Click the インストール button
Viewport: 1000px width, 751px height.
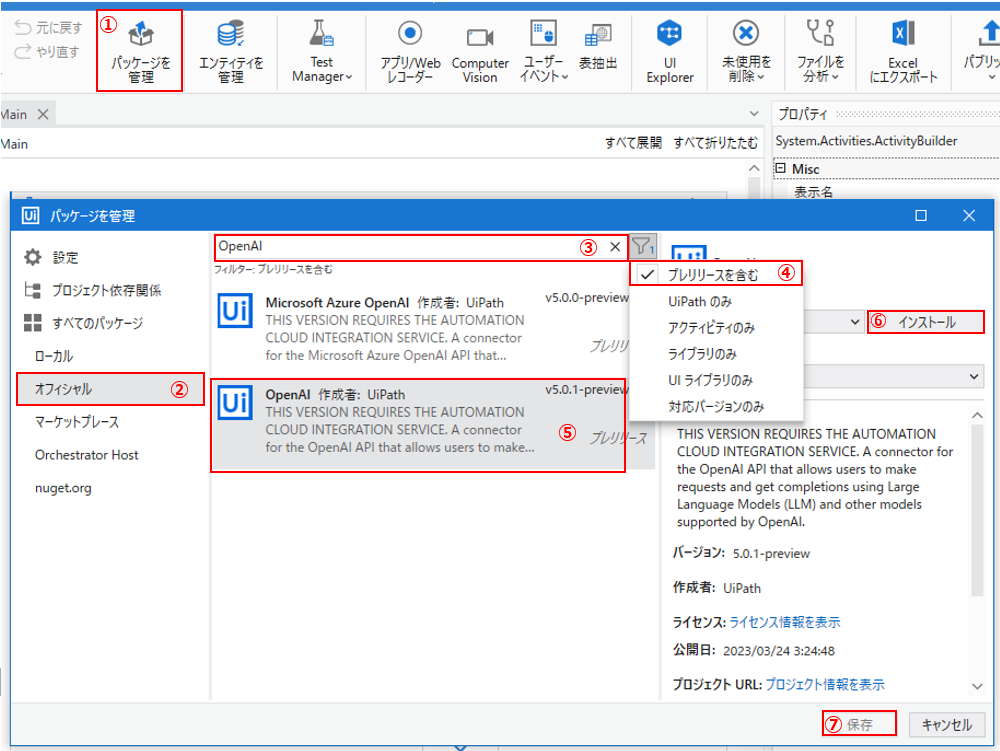point(925,322)
